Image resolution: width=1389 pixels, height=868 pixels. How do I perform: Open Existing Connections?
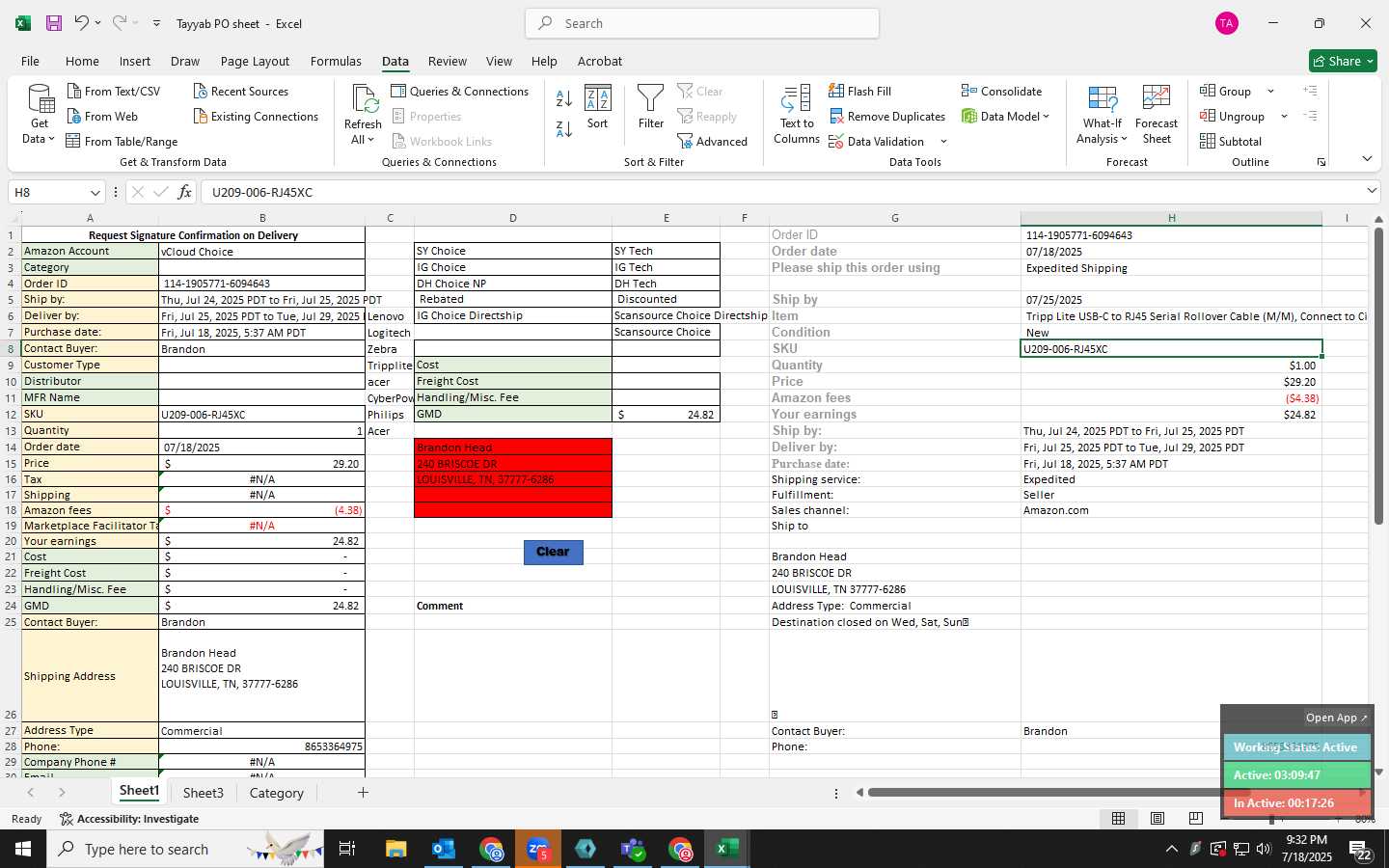[256, 117]
